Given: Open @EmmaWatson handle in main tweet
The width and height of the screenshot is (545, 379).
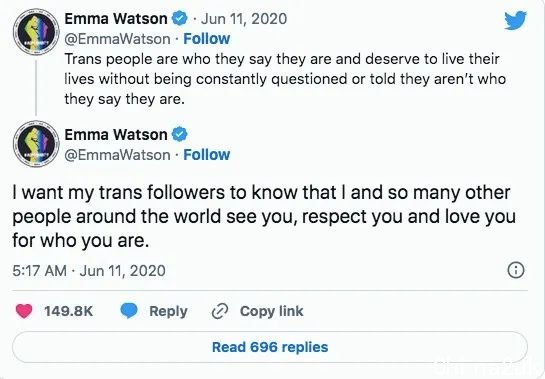Looking at the screenshot, I should (x=117, y=155).
